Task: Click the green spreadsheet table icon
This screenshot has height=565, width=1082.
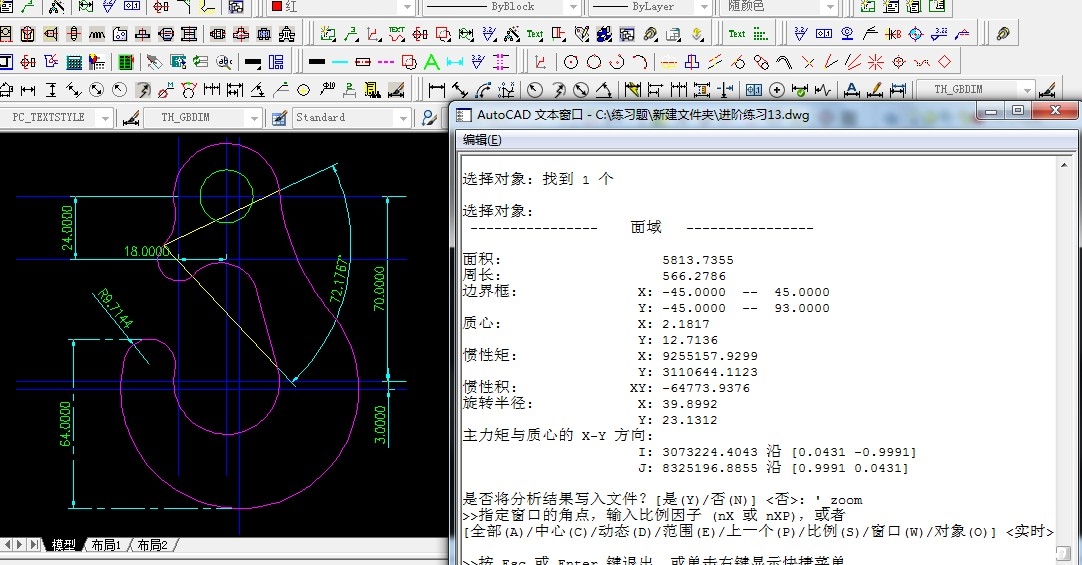Action: (x=126, y=62)
